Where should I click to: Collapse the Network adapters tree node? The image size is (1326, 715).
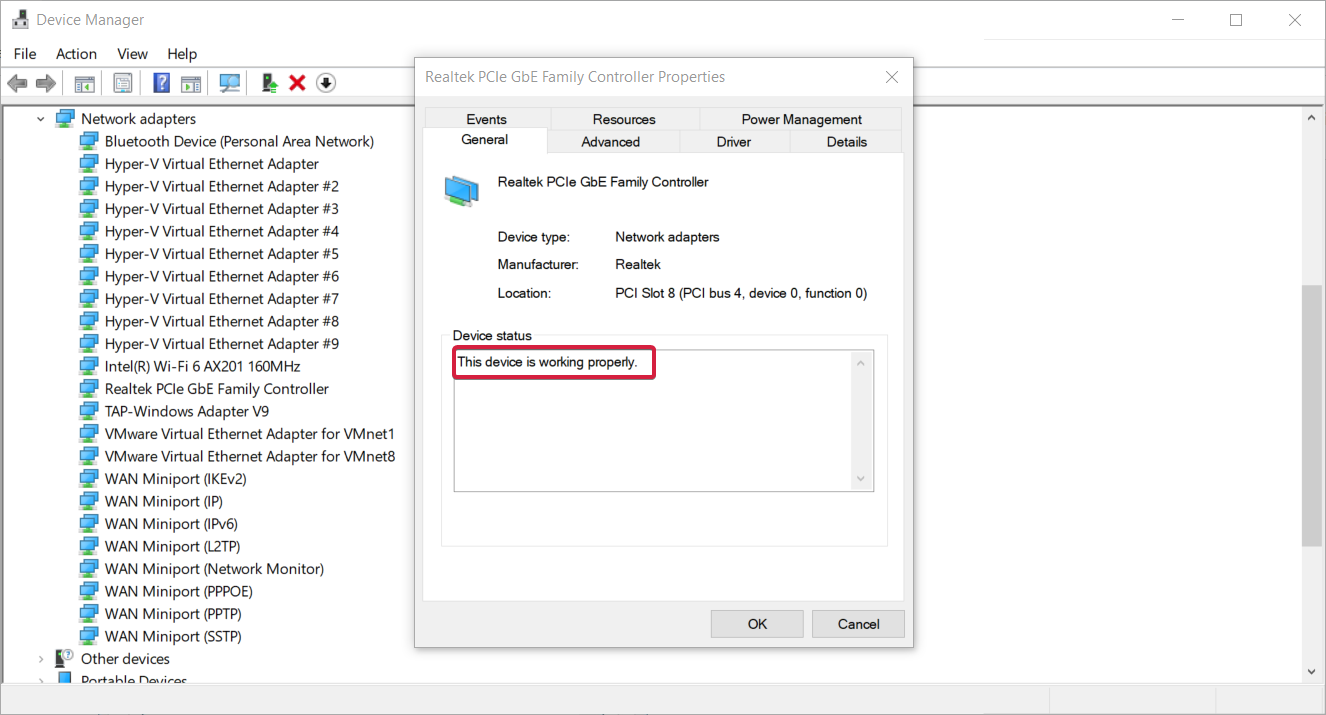[x=41, y=119]
